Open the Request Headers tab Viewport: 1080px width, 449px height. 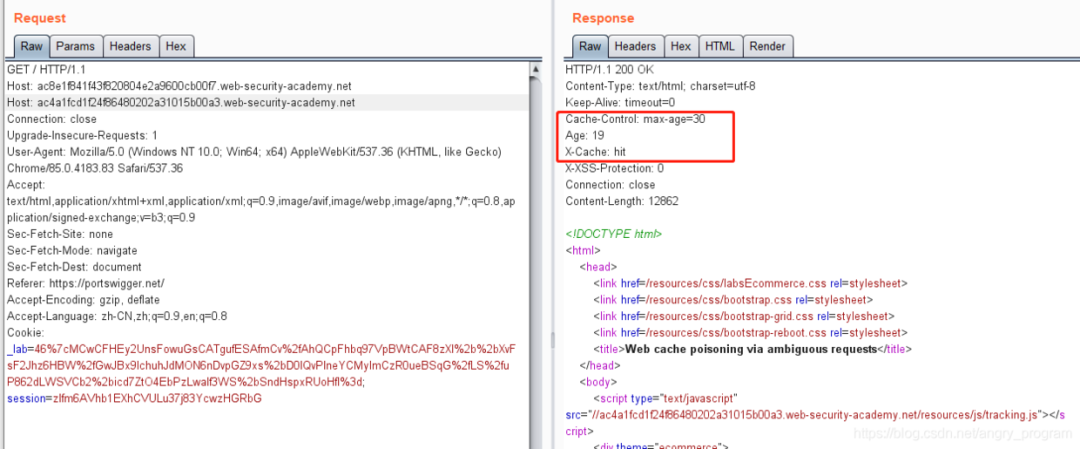(130, 46)
